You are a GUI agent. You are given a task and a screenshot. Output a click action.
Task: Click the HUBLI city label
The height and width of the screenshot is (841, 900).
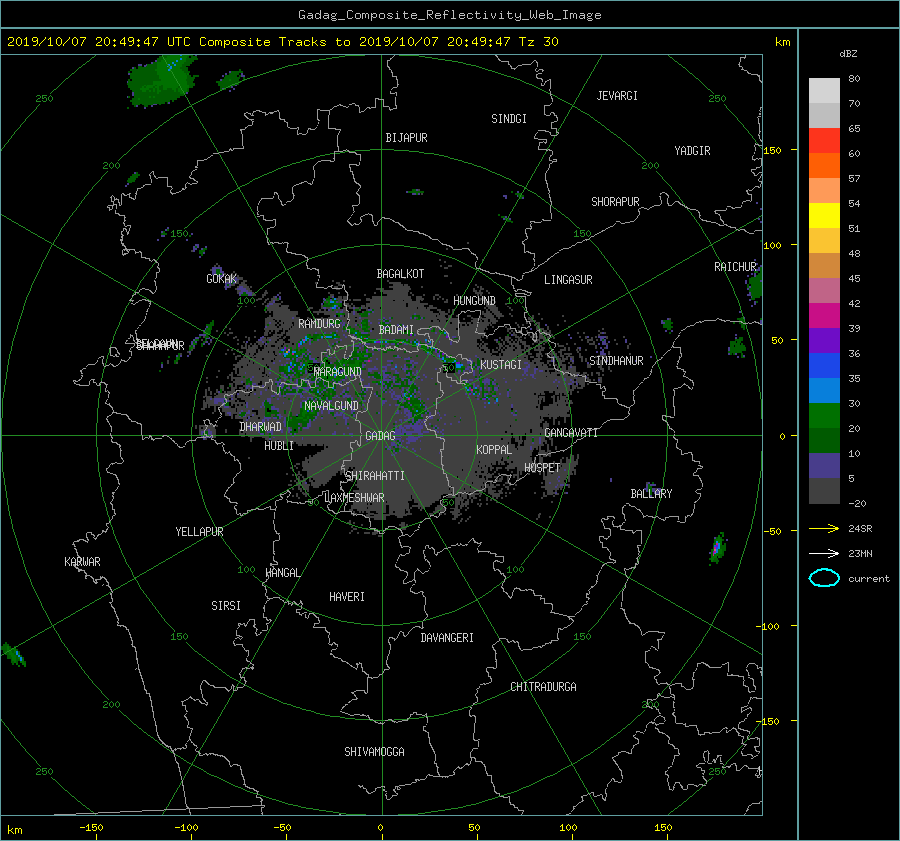click(x=279, y=446)
